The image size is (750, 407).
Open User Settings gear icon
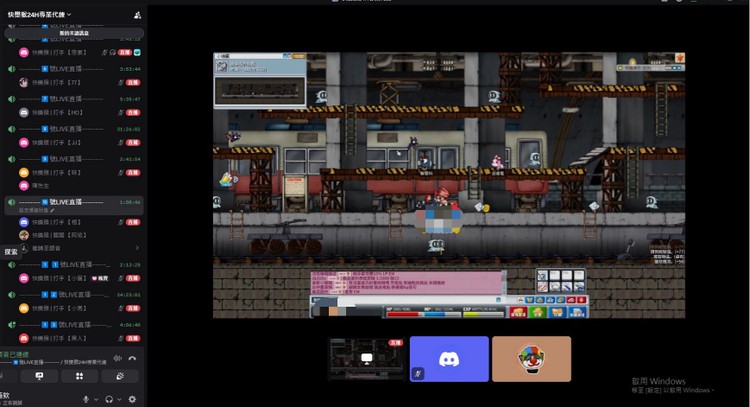tap(132, 399)
